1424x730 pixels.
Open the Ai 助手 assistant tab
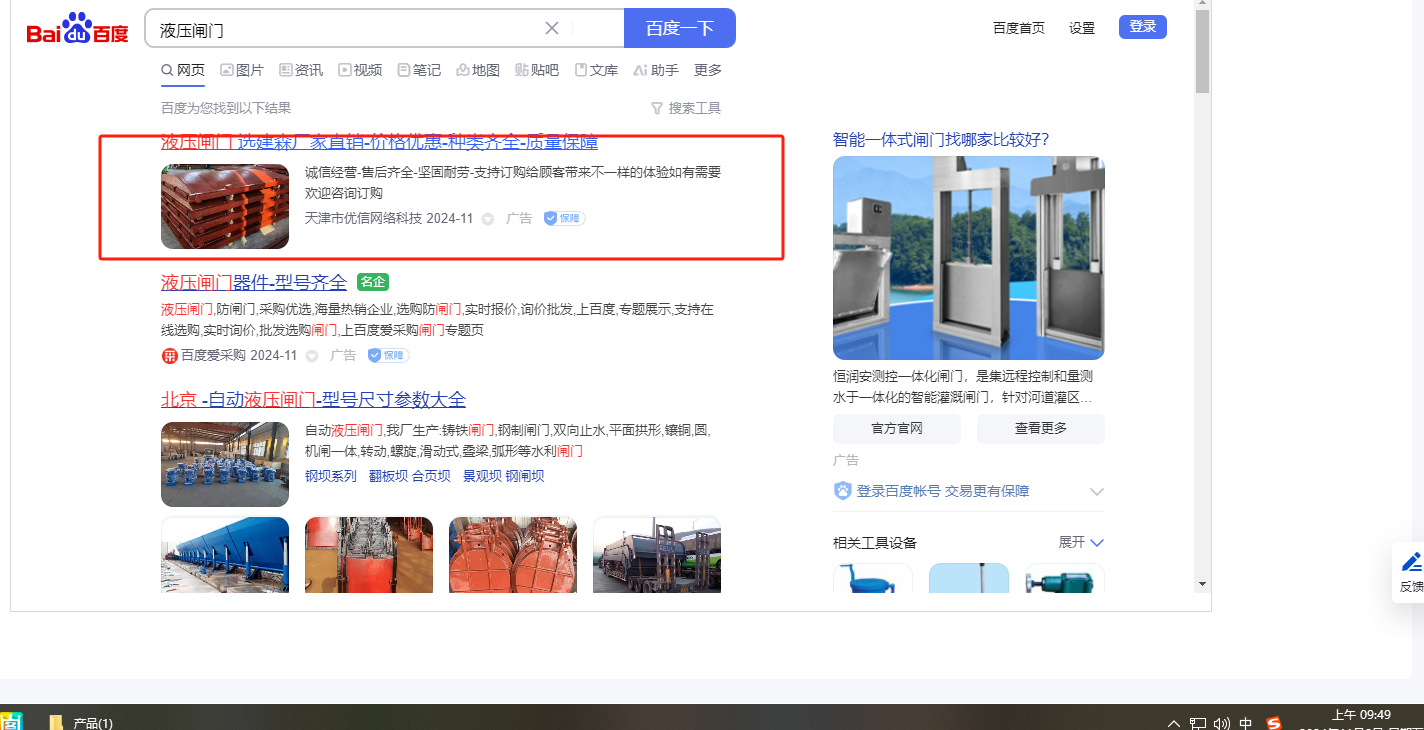pos(656,70)
